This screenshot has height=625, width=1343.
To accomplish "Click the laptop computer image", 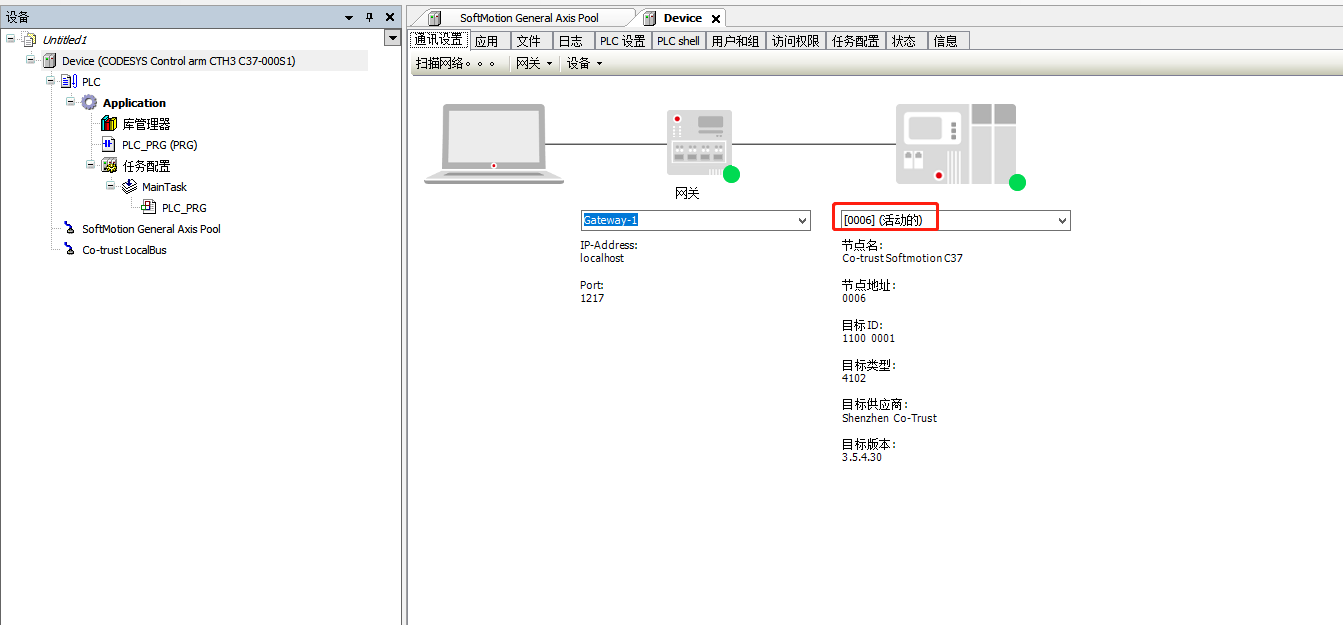I will (494, 144).
